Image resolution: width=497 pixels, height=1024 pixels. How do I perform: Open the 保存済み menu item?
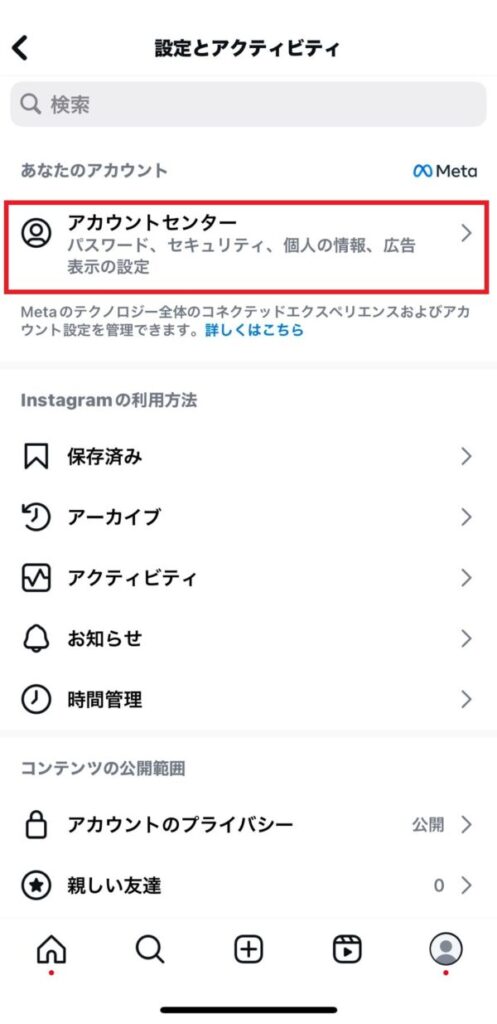(248, 456)
